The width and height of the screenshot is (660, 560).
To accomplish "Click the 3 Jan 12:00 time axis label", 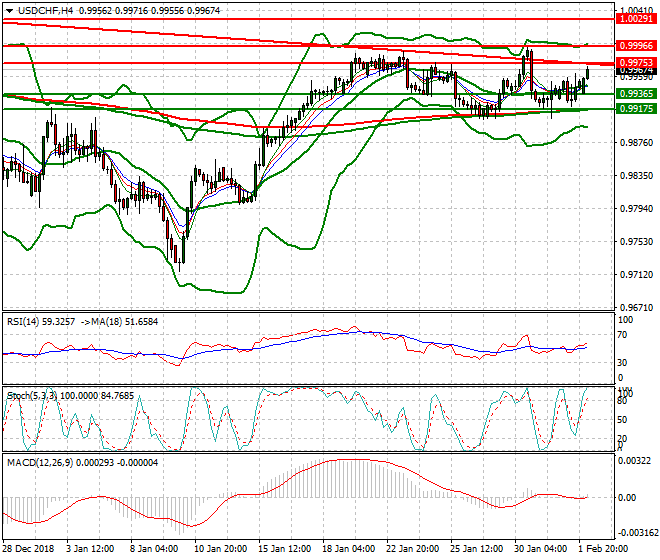I will tap(90, 549).
